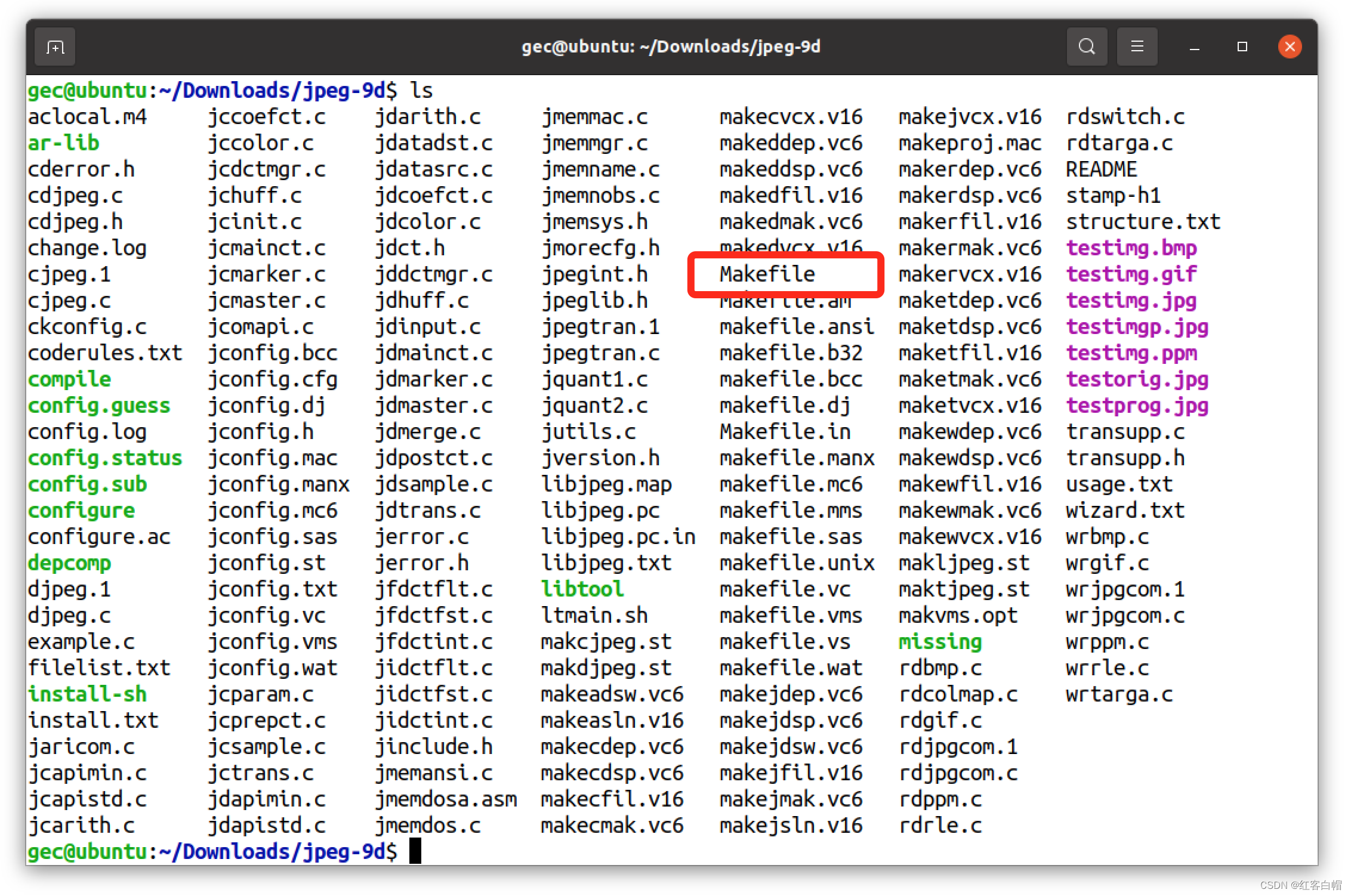Click the window title gec@ubuntu: ~/Downloads/jpeg-9d

pyautogui.click(x=671, y=47)
